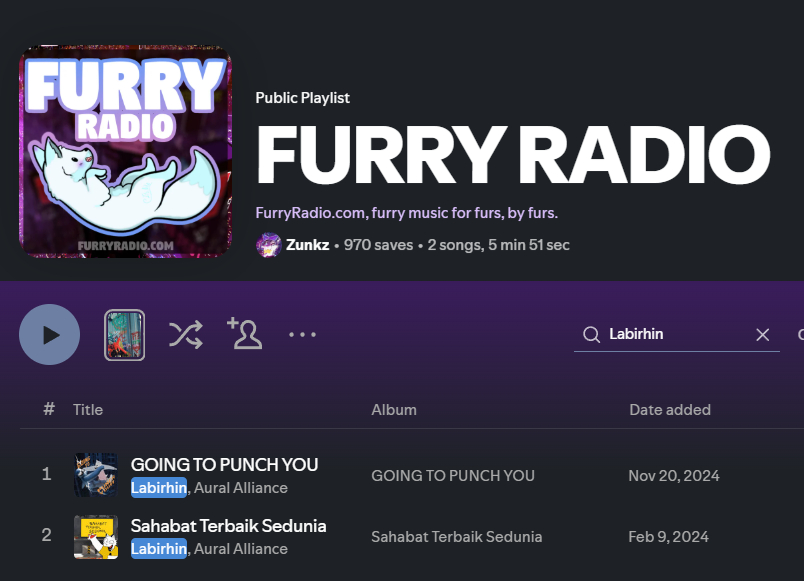Click GOING TO PUNCH YOU song title
Viewport: 804px width, 581px height.
coord(224,465)
